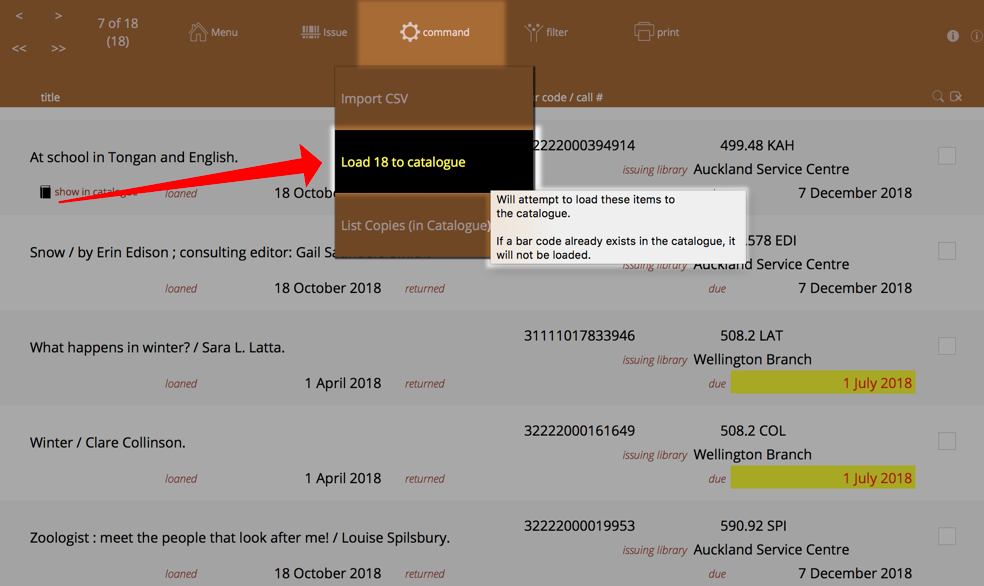Go to next record with single right arrow

pos(58,16)
